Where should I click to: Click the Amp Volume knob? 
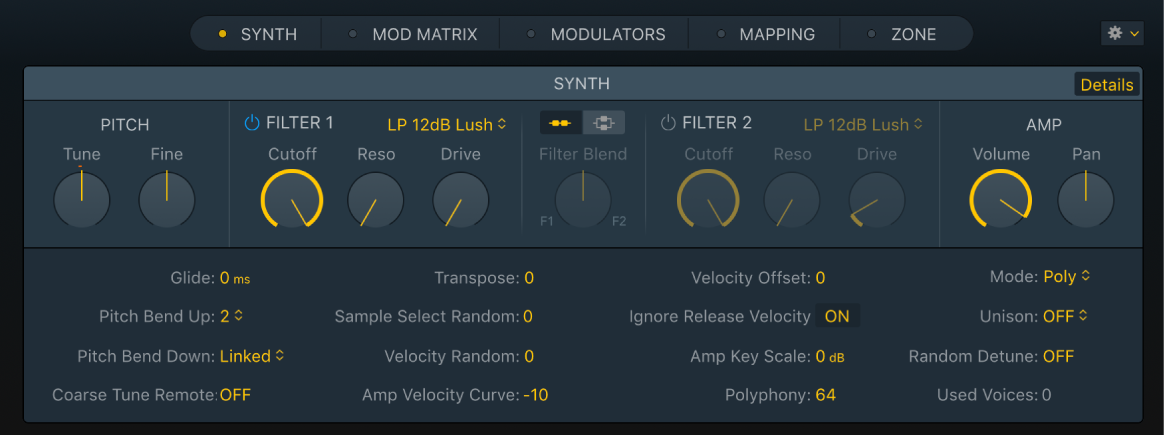coord(1000,198)
